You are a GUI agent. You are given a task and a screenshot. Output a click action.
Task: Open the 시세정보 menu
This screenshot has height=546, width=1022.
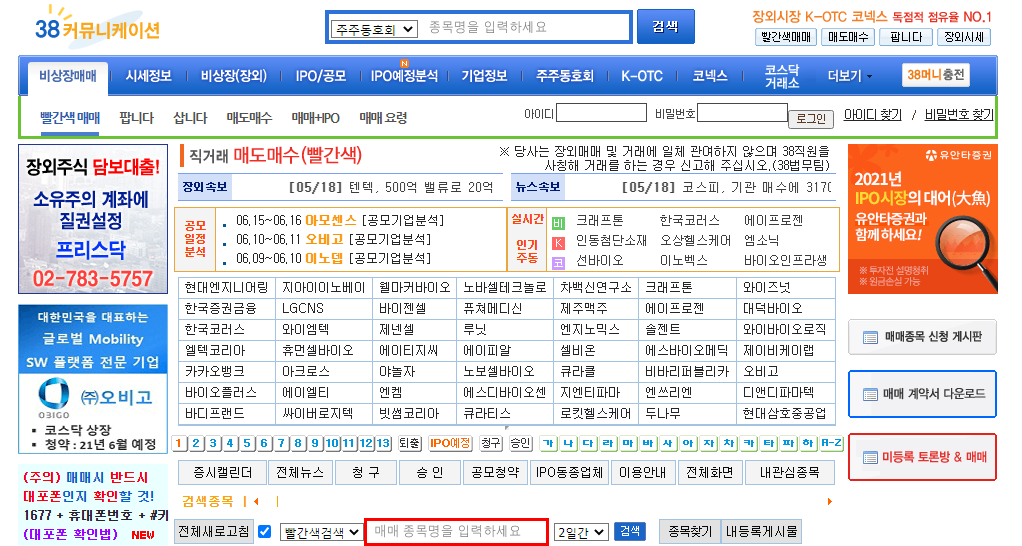pyautogui.click(x=148, y=76)
